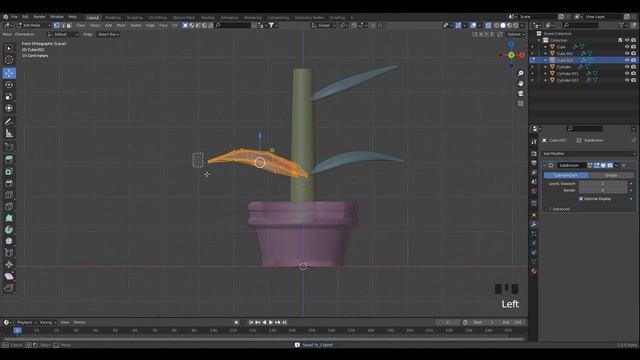Adjust Levels Viewport value field
Viewport: 640px width, 360px height.
[x=603, y=184]
